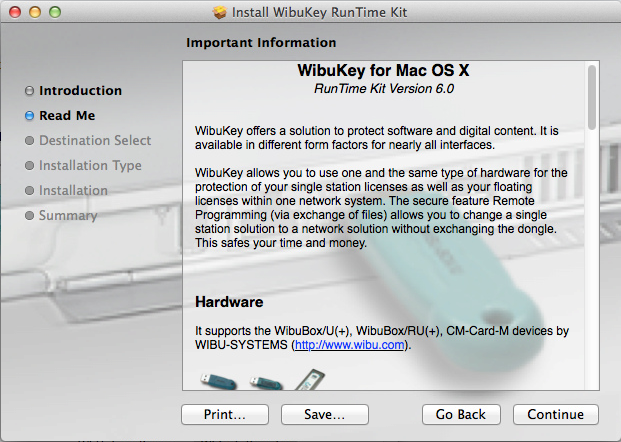621x442 pixels.
Task: Select the Installation step in the sidebar
Action: [x=73, y=191]
